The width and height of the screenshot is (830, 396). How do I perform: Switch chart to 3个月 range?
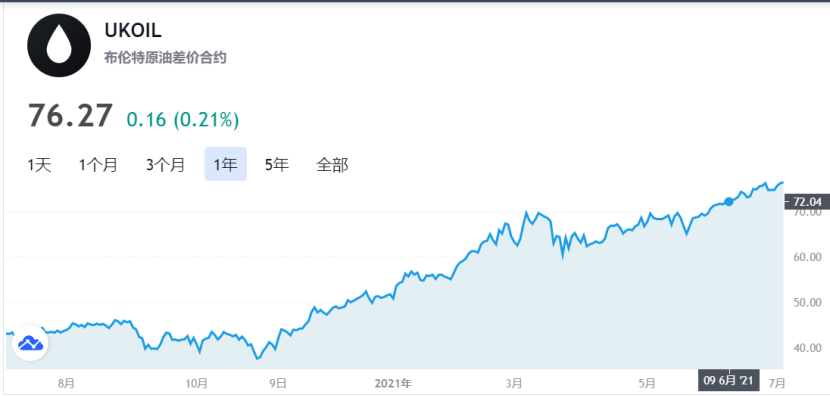pos(166,165)
